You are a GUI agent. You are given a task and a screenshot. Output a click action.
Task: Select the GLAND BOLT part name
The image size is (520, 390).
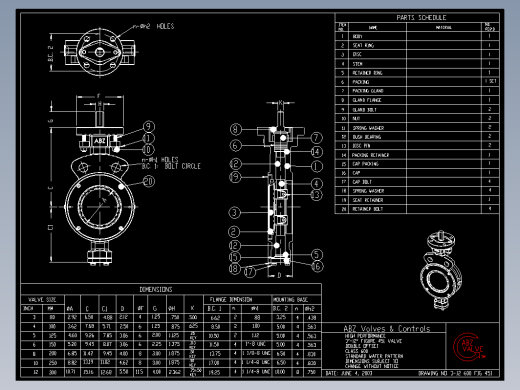pos(364,109)
